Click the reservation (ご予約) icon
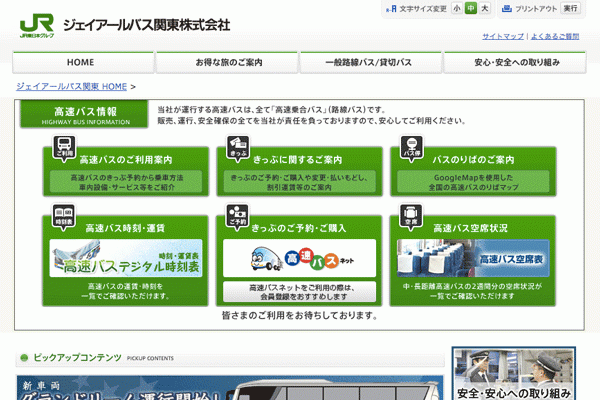This screenshot has width=600, height=400. (x=237, y=217)
